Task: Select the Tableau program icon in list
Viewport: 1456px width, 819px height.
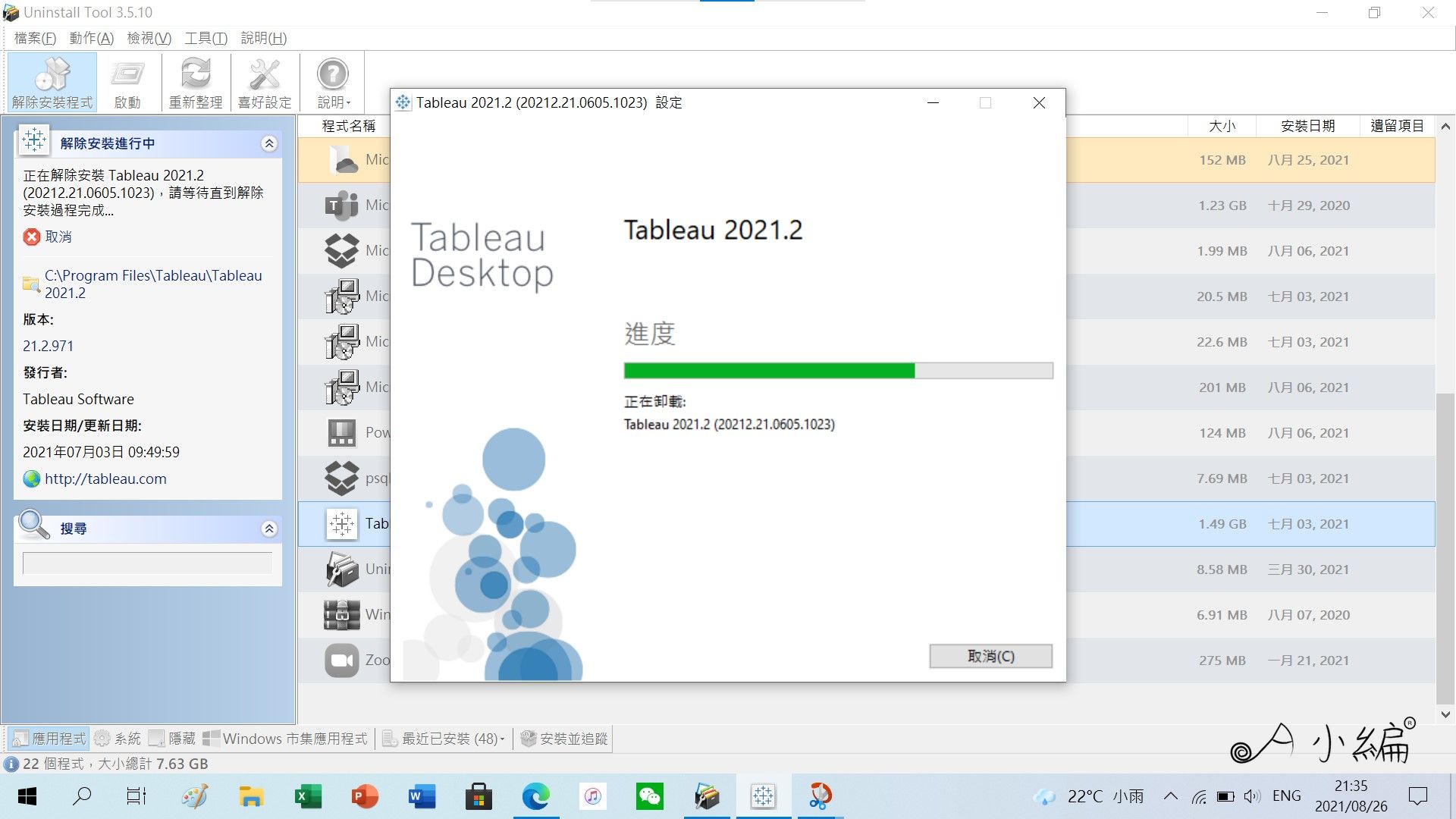Action: (x=342, y=524)
